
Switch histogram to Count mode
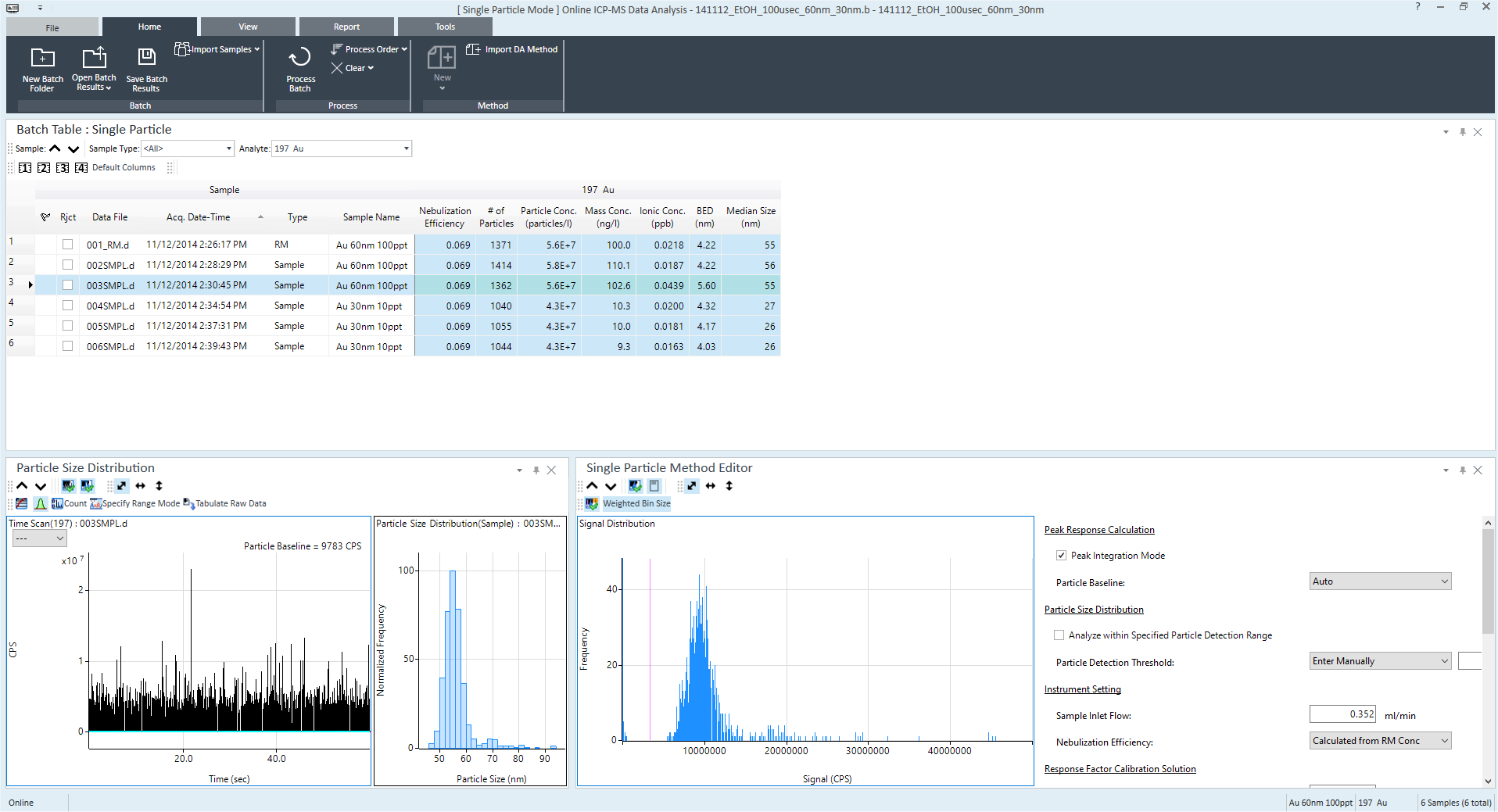(70, 504)
